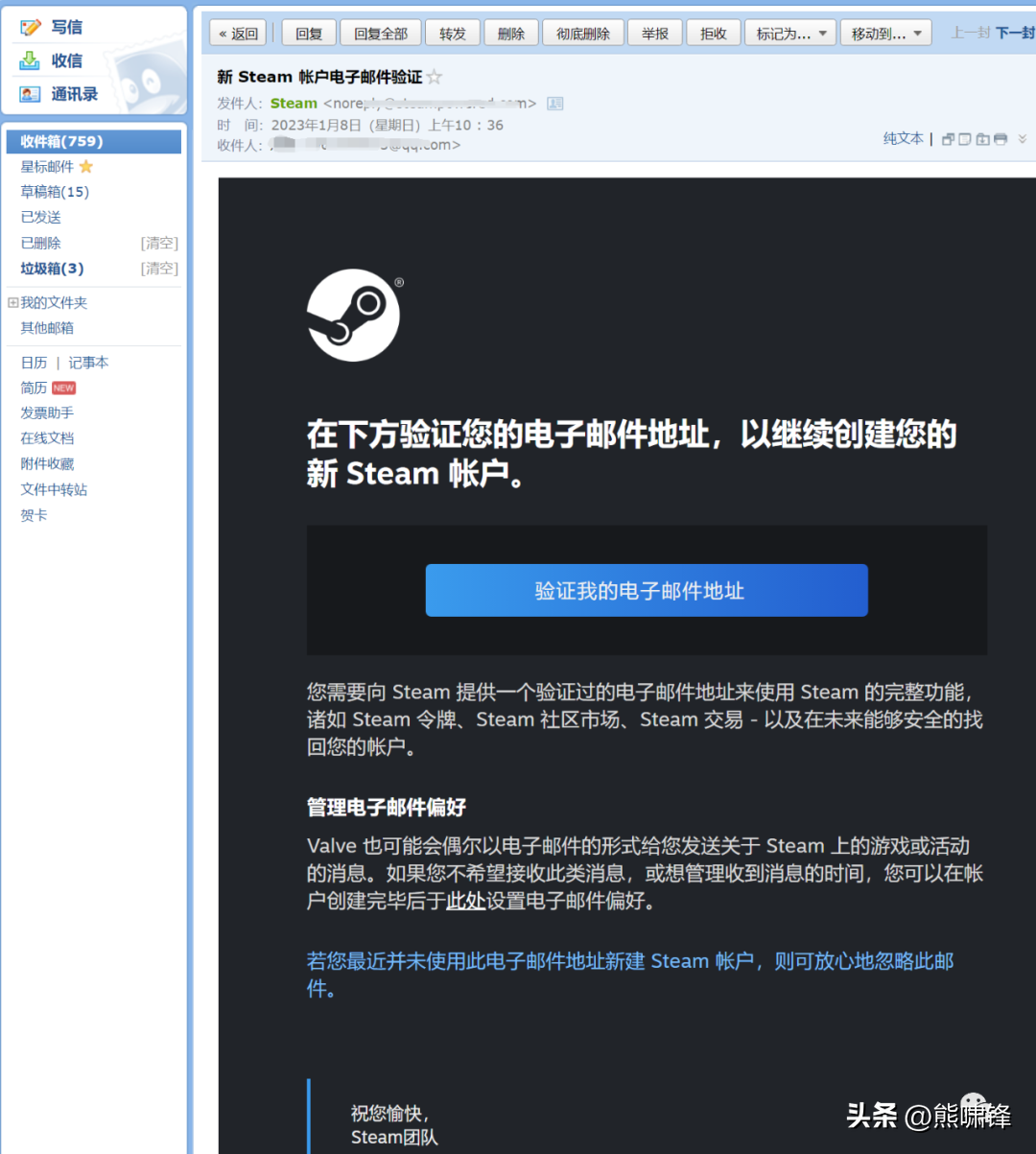Click the 通讯录 contacts icon
Viewport: 1036px width, 1154px height.
pyautogui.click(x=31, y=94)
